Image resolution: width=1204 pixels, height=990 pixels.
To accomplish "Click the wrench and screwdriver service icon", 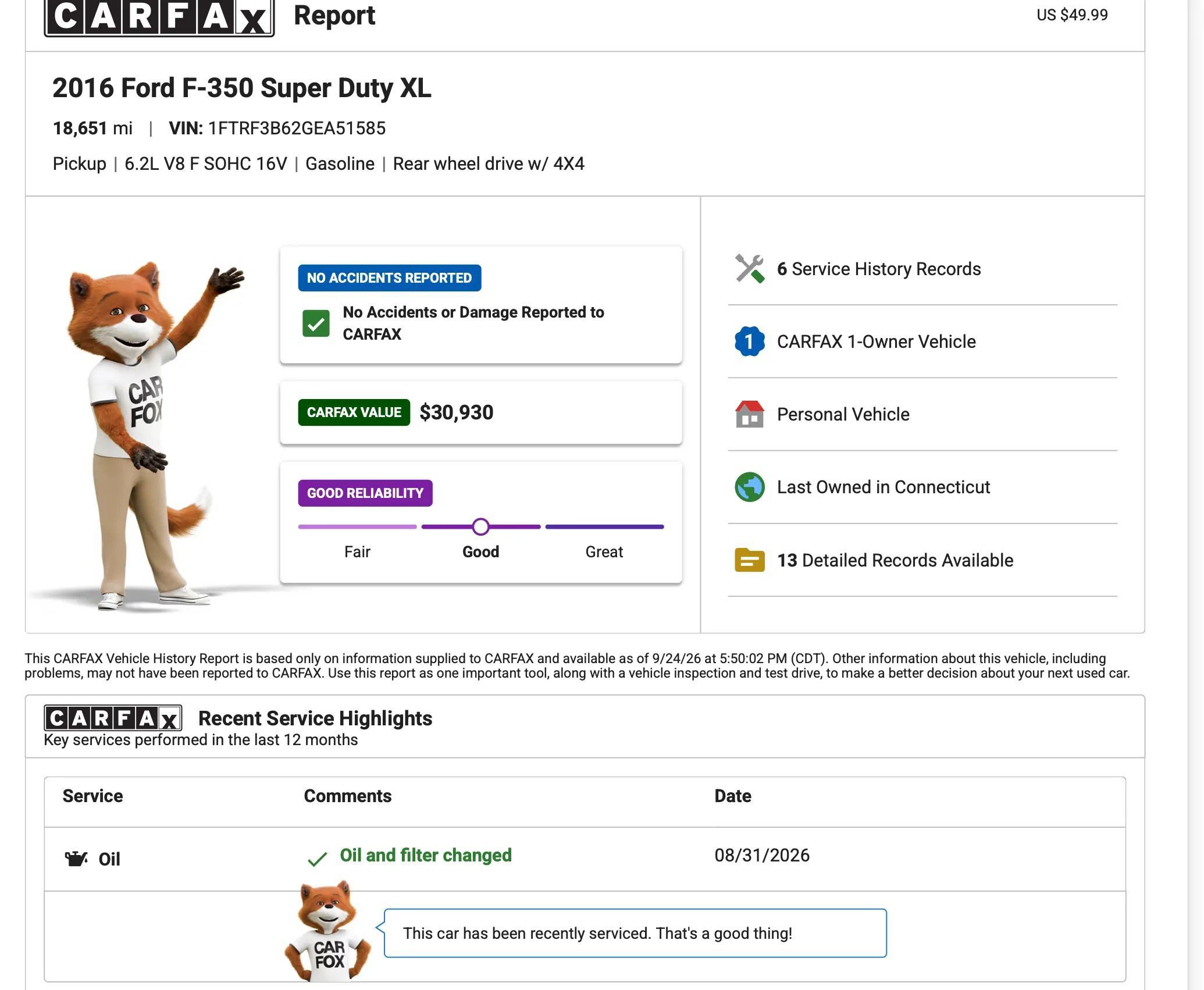I will coord(750,269).
